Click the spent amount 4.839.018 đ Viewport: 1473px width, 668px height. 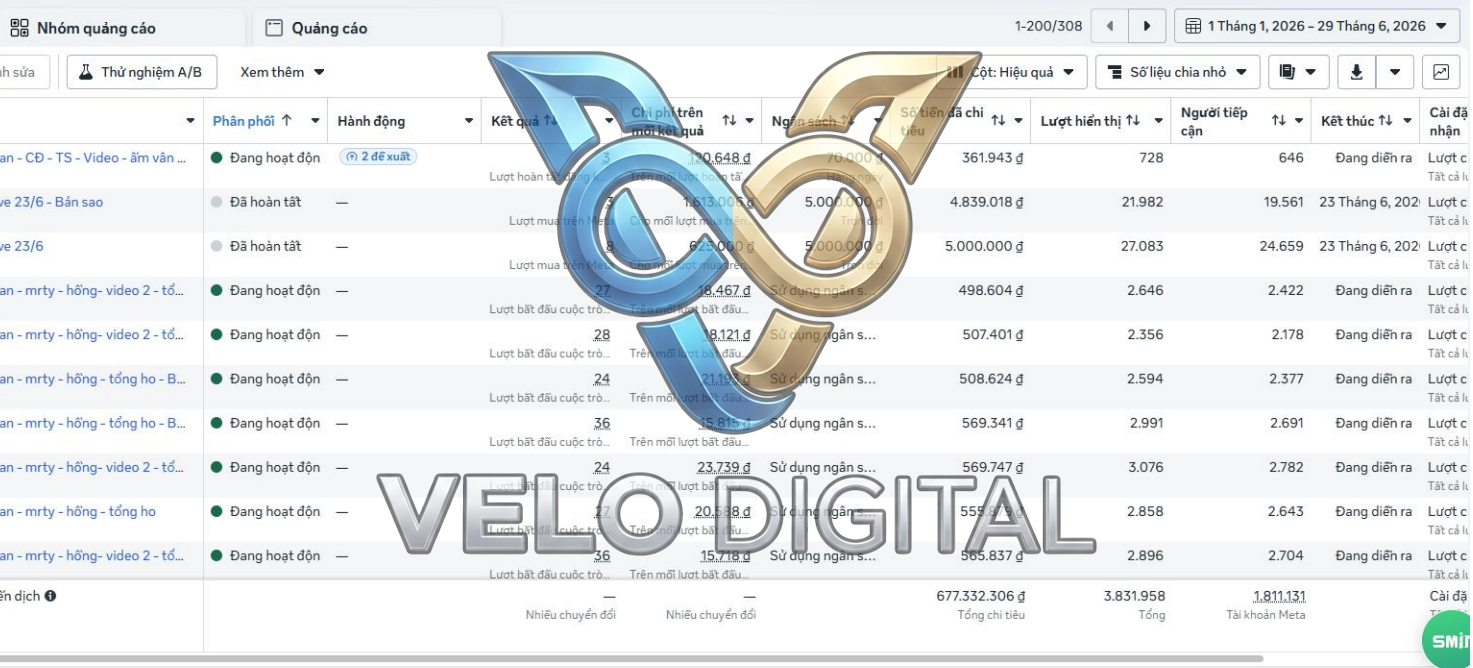point(986,202)
